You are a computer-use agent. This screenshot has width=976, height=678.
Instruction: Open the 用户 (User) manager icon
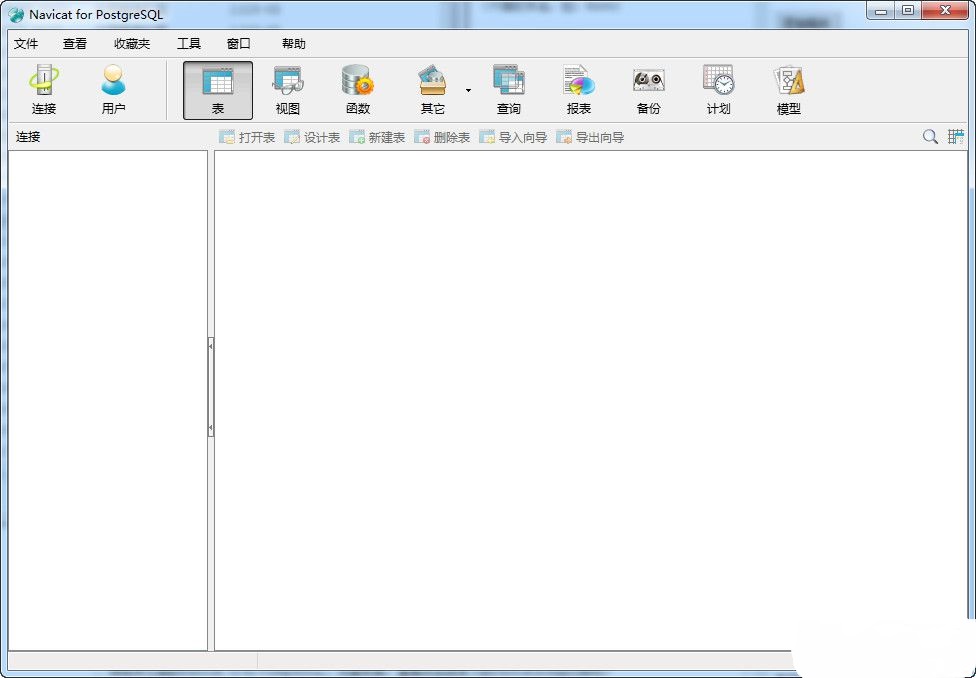114,90
